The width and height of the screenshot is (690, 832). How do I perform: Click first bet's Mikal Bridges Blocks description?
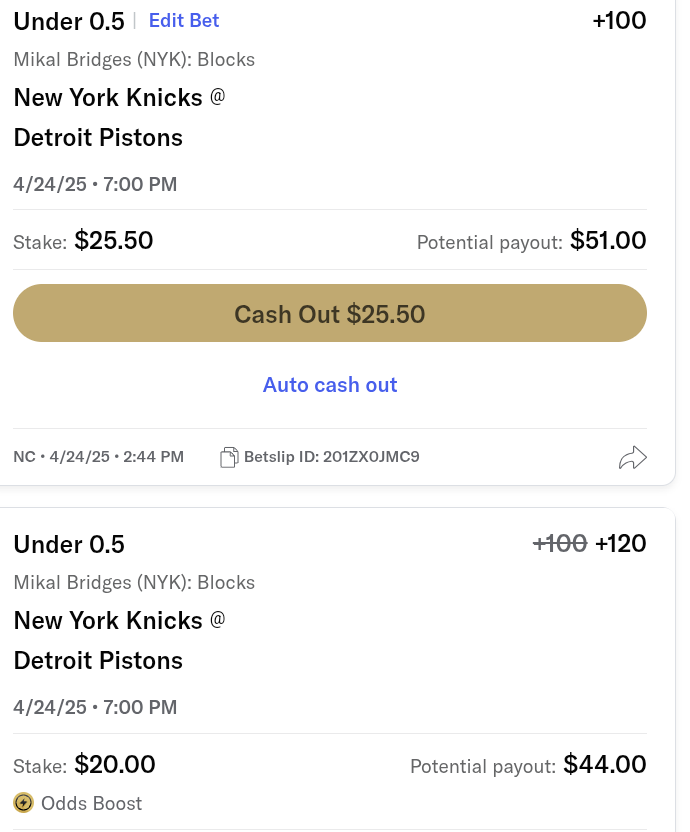pos(134,59)
